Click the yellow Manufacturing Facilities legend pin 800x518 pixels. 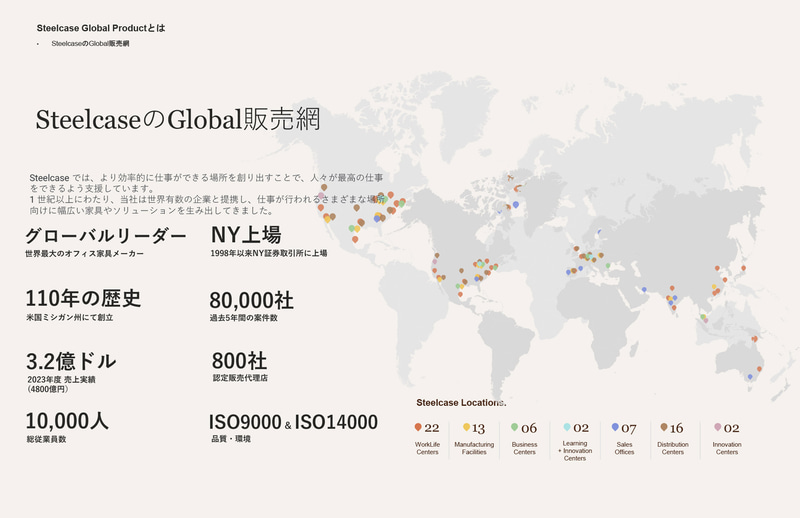[x=466, y=427]
